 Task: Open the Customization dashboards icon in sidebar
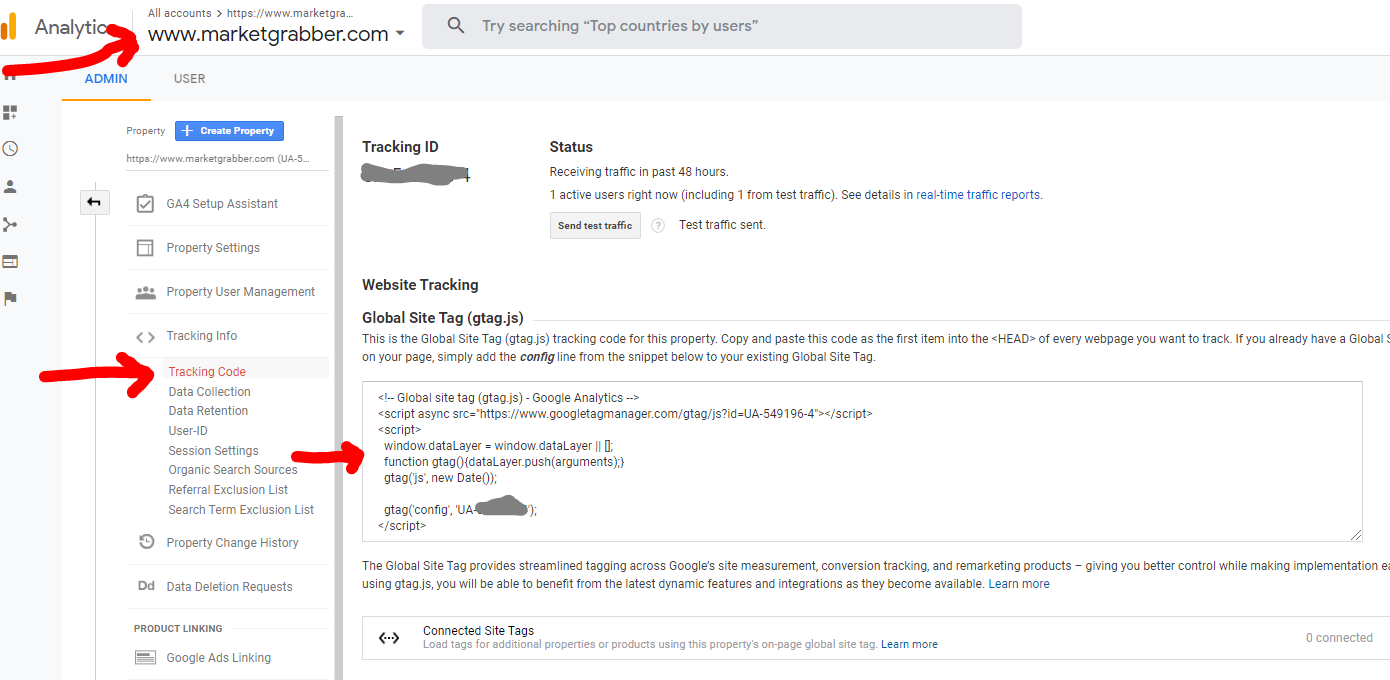[x=10, y=112]
